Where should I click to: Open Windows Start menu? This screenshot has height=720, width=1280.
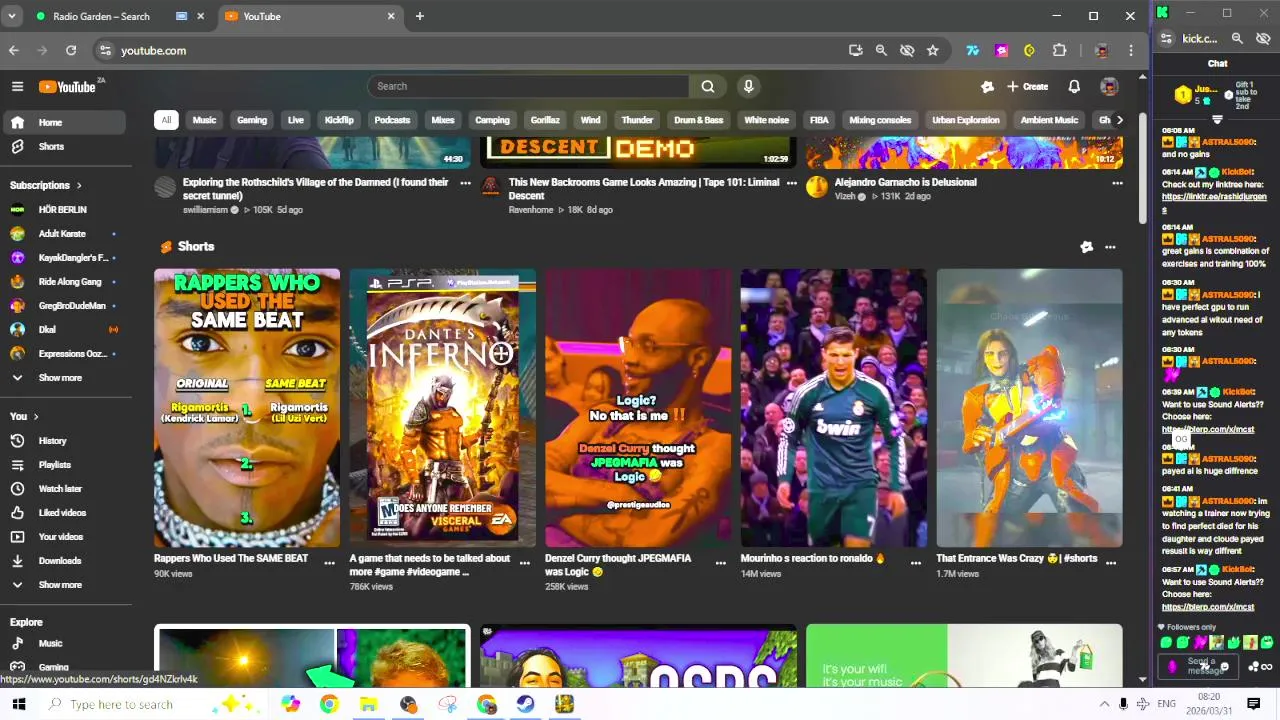[19, 704]
